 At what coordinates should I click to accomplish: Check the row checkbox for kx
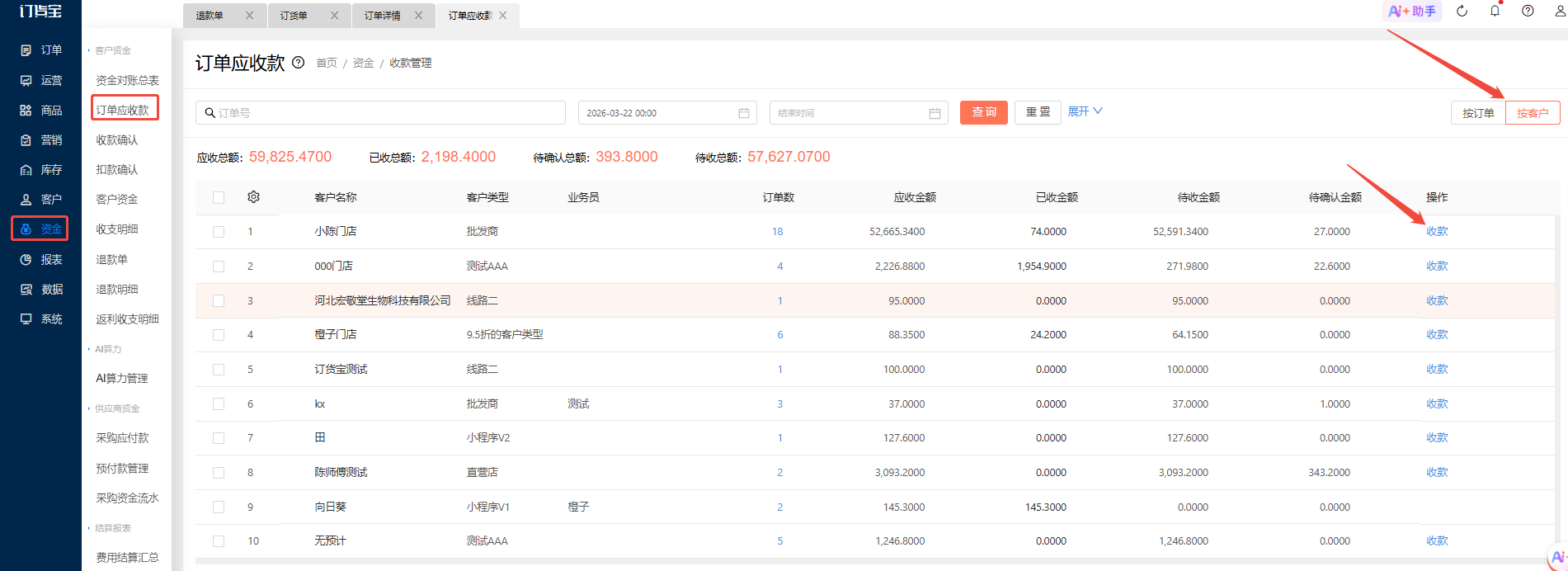click(x=219, y=404)
